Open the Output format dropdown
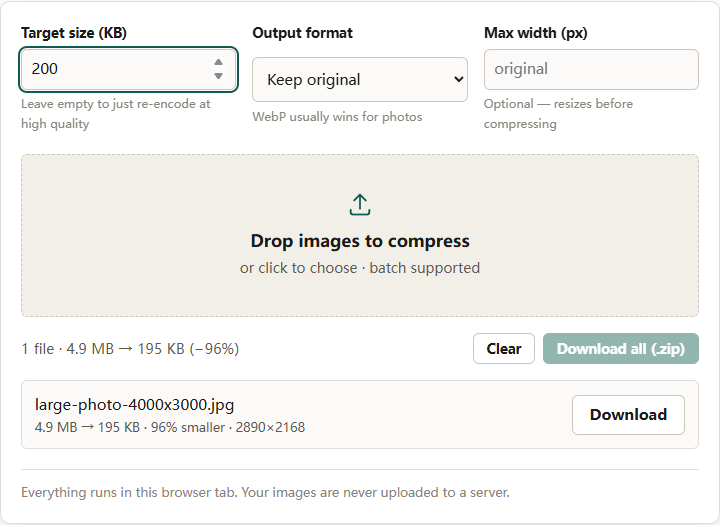This screenshot has width=720, height=525. tap(360, 79)
